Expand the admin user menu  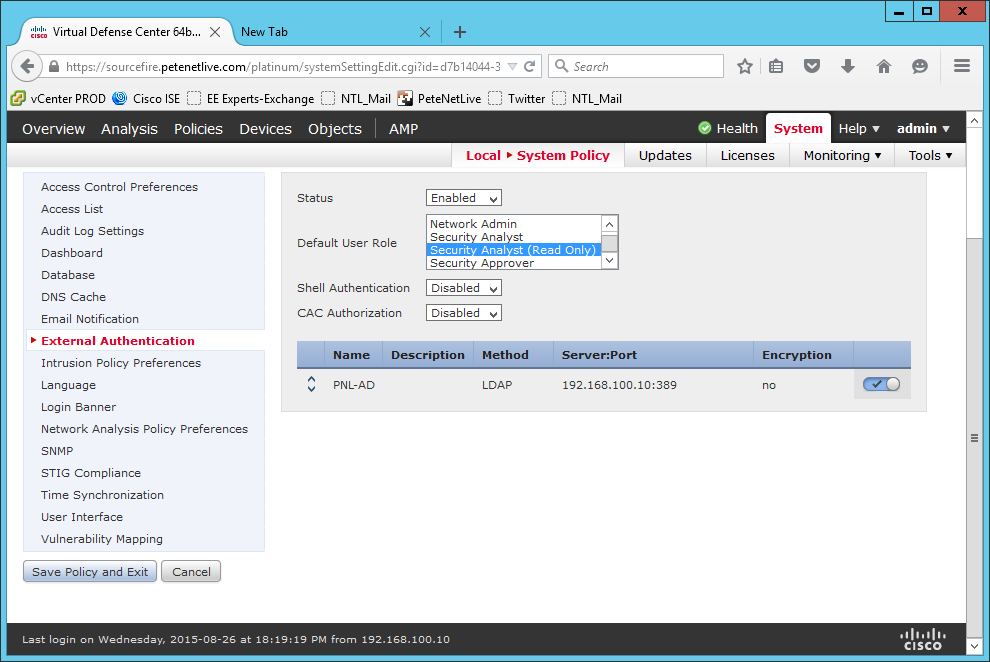[x=923, y=128]
